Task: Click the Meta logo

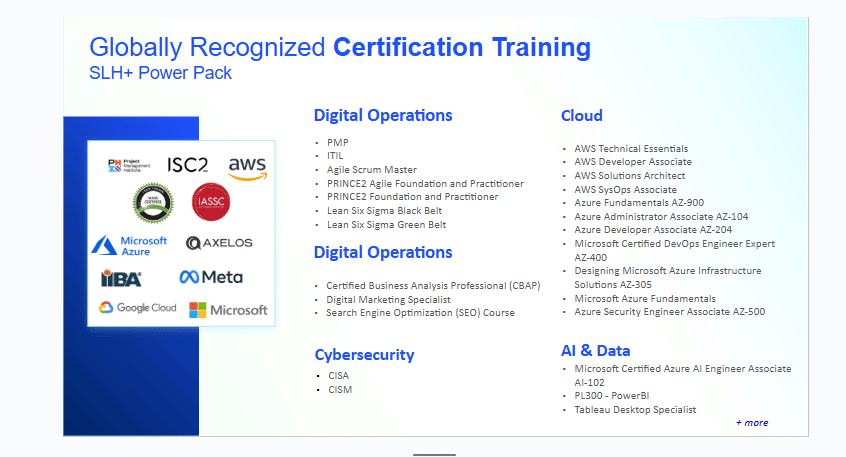Action: coord(211,277)
